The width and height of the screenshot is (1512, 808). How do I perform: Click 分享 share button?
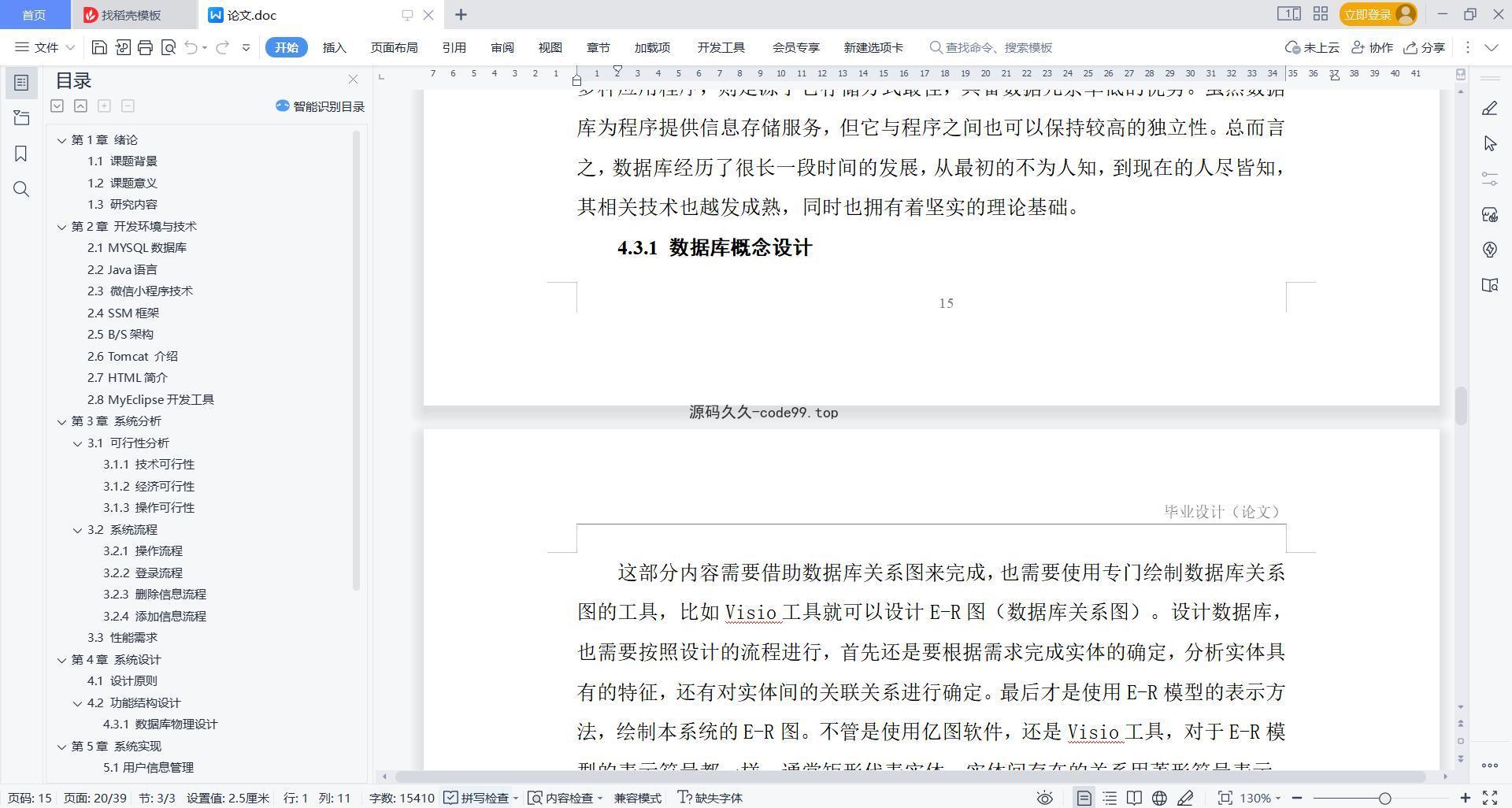[x=1425, y=47]
